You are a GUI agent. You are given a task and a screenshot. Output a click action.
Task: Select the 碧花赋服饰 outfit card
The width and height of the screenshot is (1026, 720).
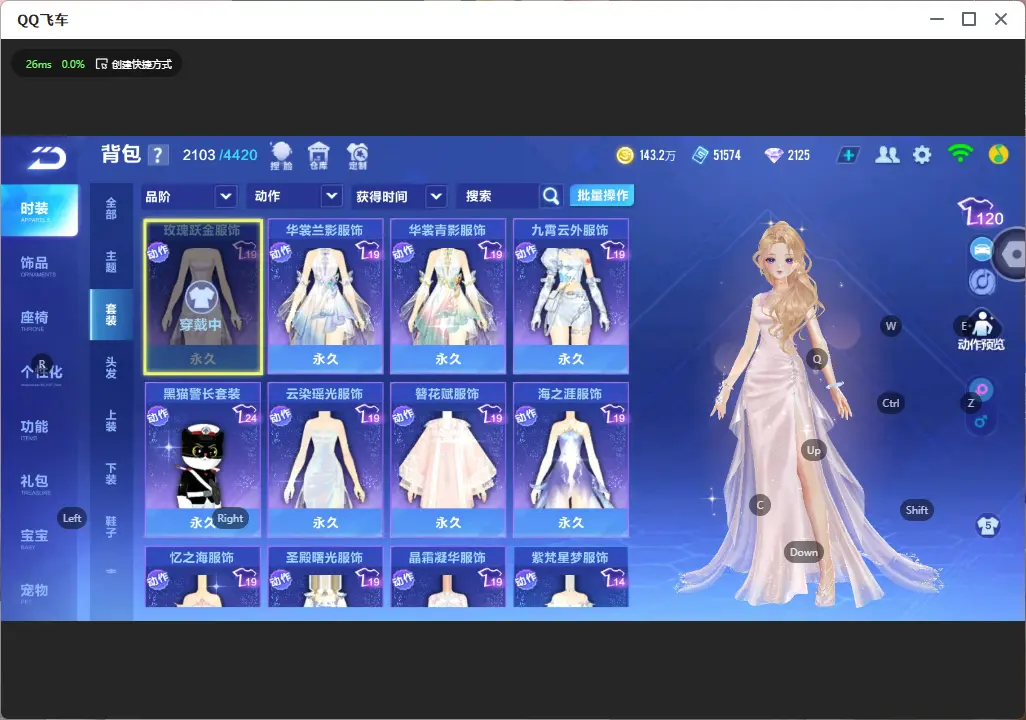[448, 460]
